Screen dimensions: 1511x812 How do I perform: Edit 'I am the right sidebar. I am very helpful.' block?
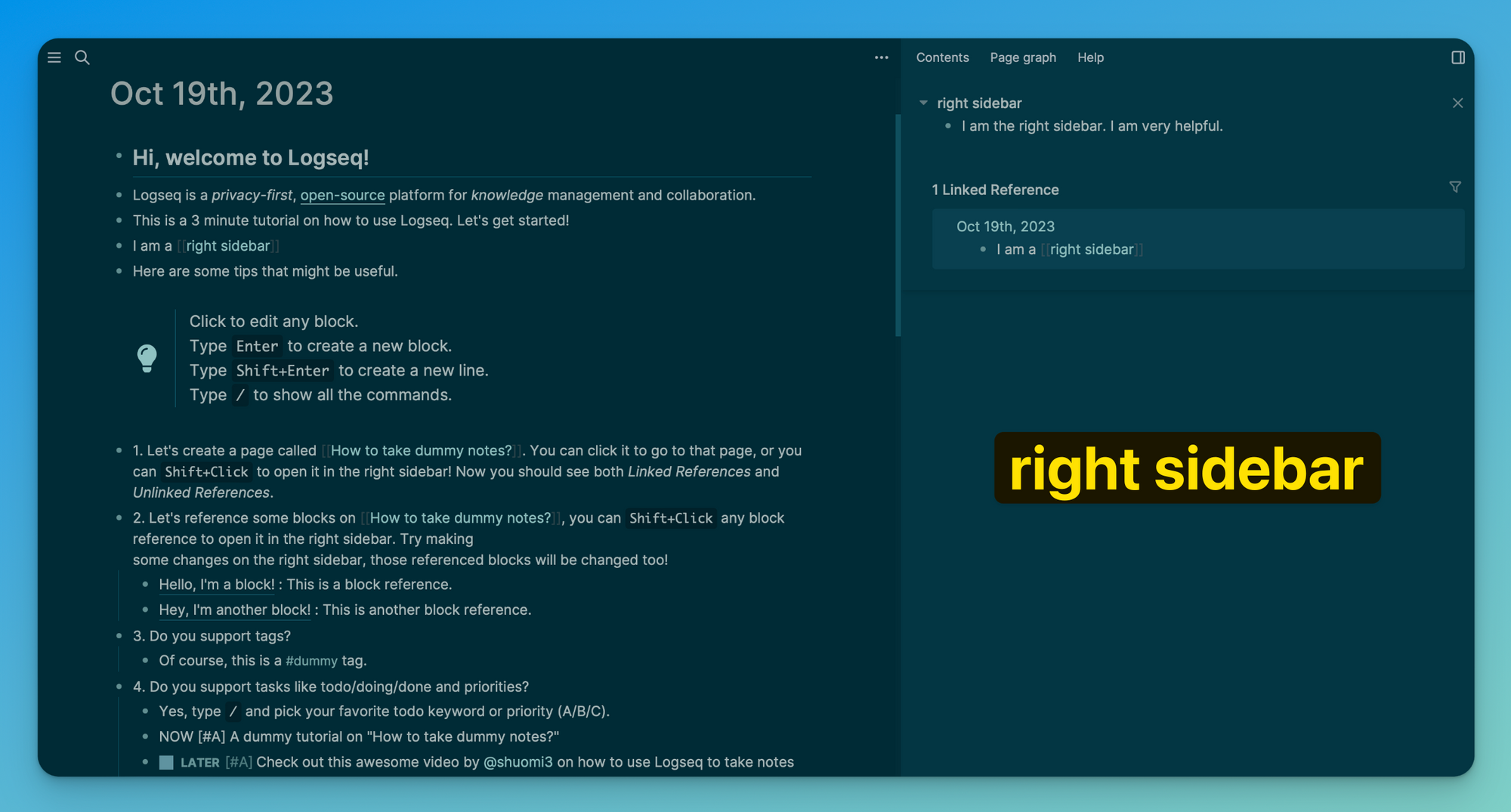1092,126
